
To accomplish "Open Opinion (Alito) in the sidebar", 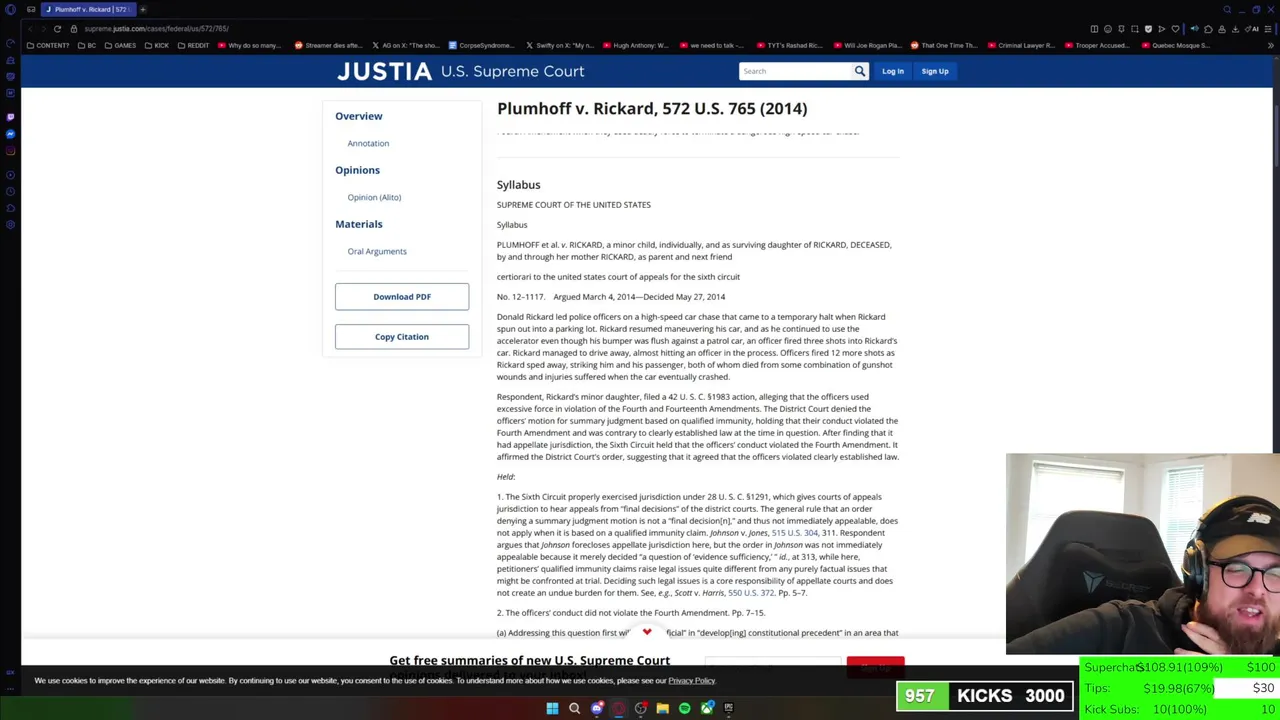I will (374, 197).
